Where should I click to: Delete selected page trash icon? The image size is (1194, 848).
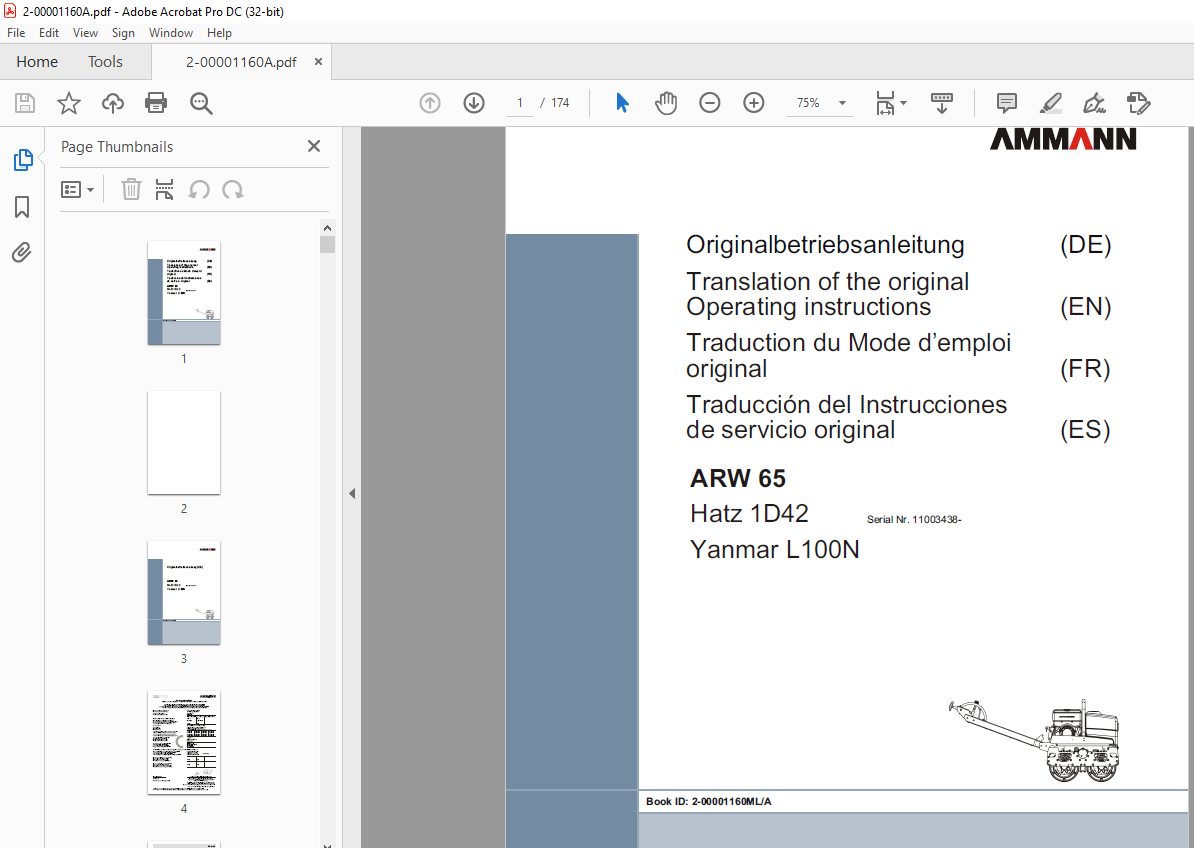point(131,189)
